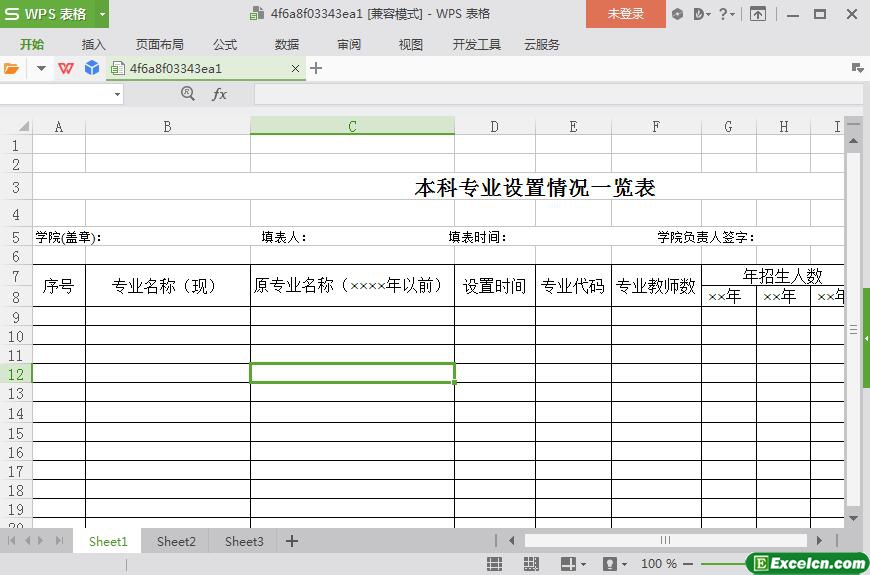Open the 插入 ribbon tab
Image resolution: width=870 pixels, height=575 pixels.
click(x=93, y=45)
